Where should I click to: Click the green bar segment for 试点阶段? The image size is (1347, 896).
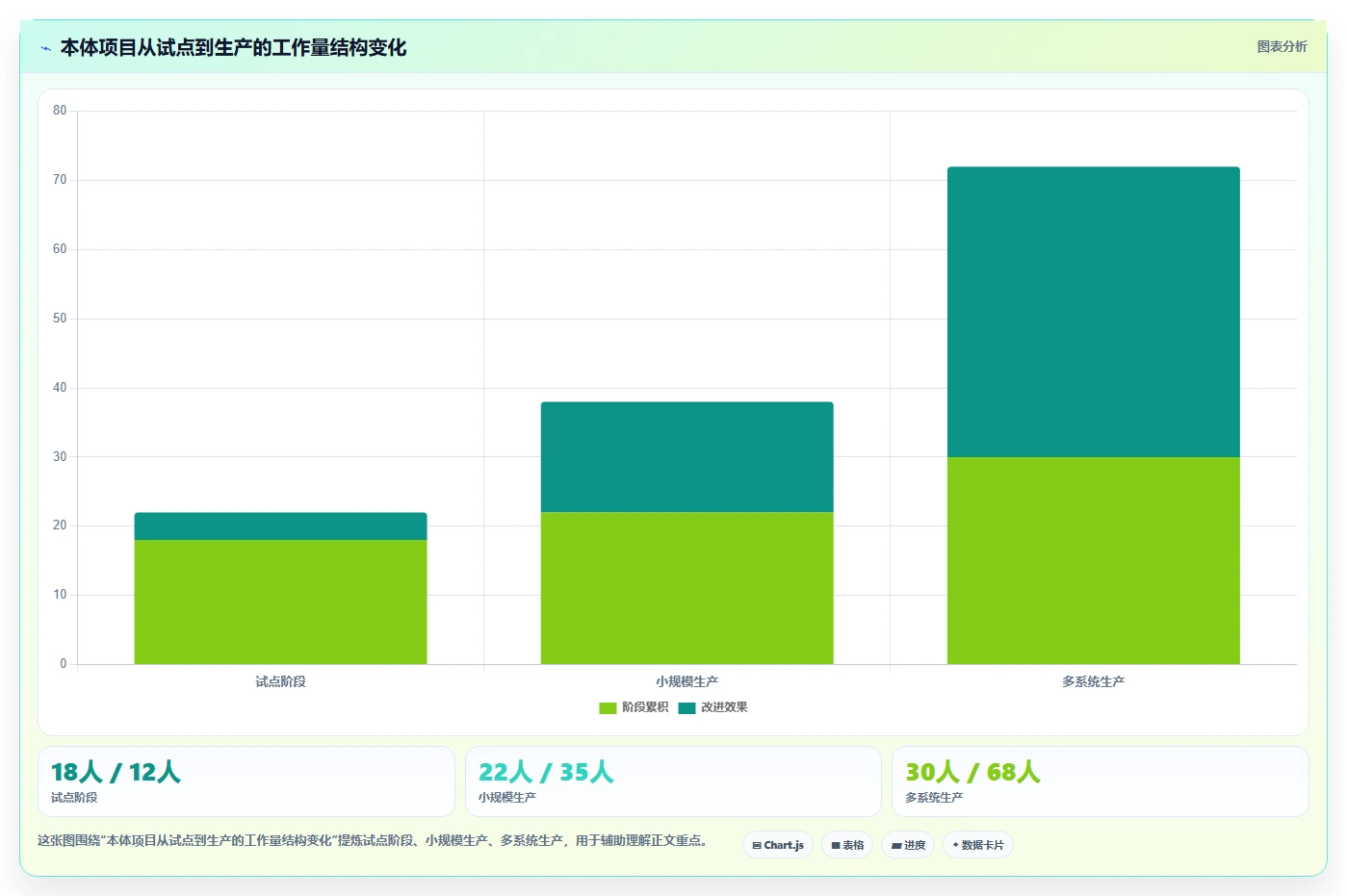point(280,602)
